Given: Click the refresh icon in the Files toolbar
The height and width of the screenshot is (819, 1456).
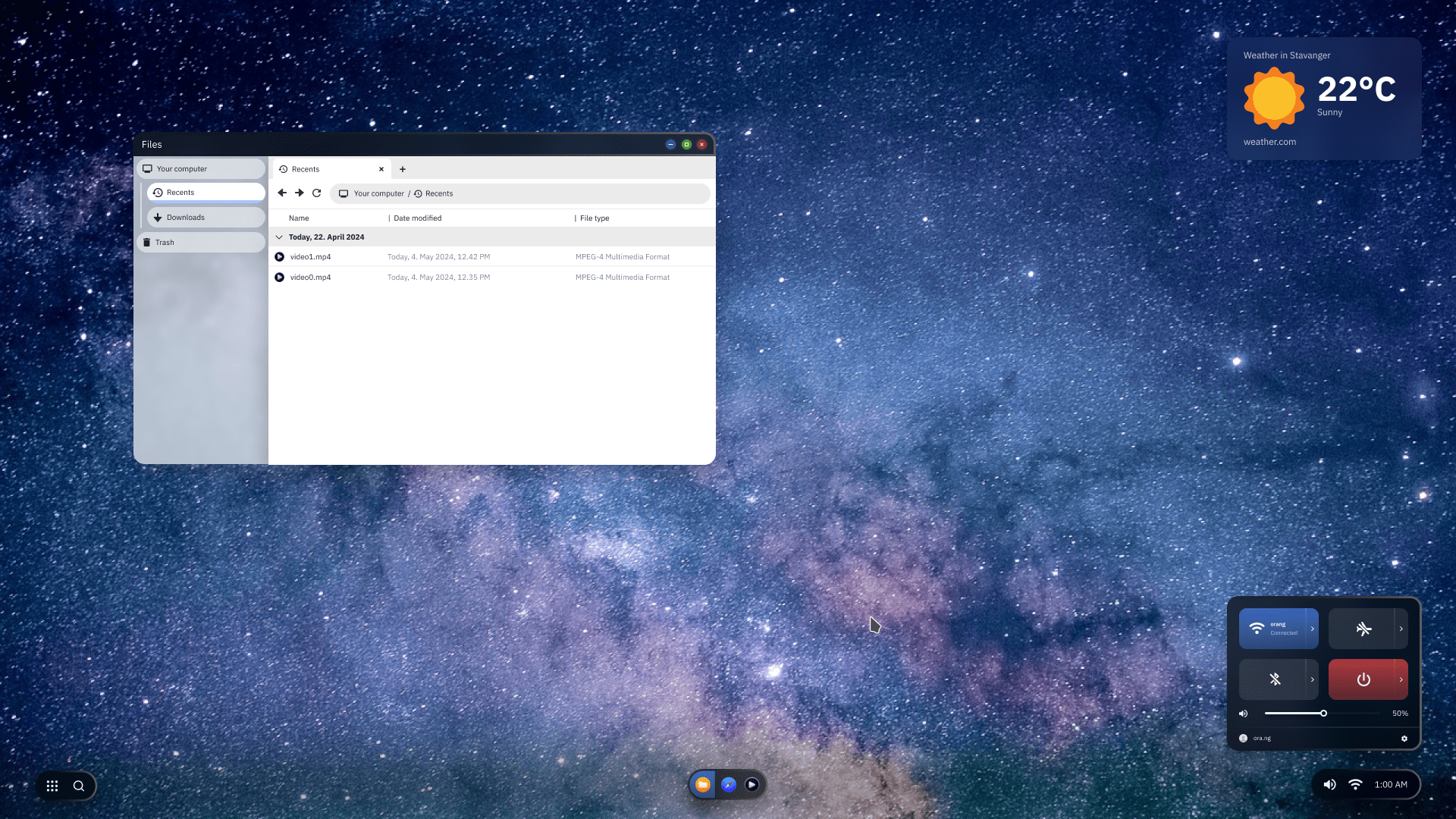Looking at the screenshot, I should (316, 193).
